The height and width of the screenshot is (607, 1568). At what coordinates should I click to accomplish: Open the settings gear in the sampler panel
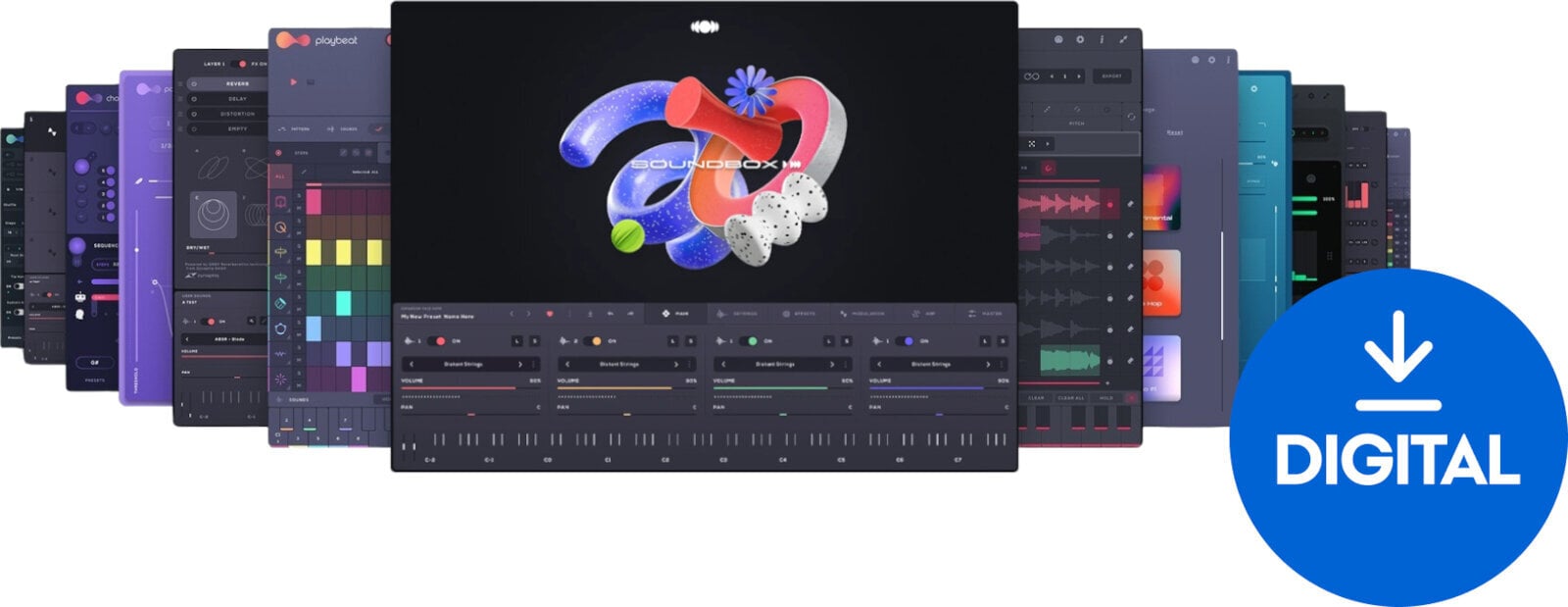pyautogui.click(x=1080, y=40)
